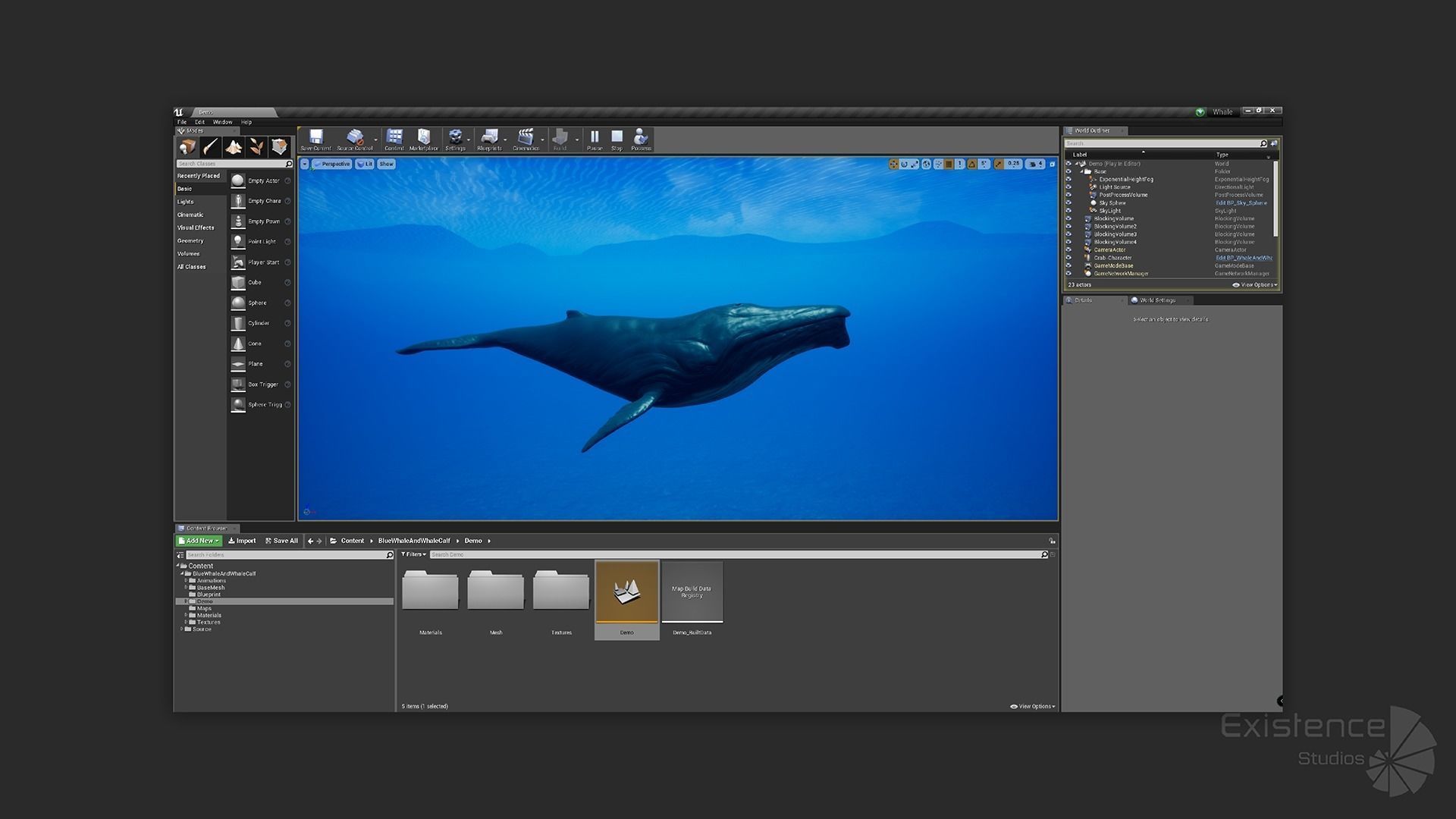Open World Outliner View Options

tap(1255, 285)
